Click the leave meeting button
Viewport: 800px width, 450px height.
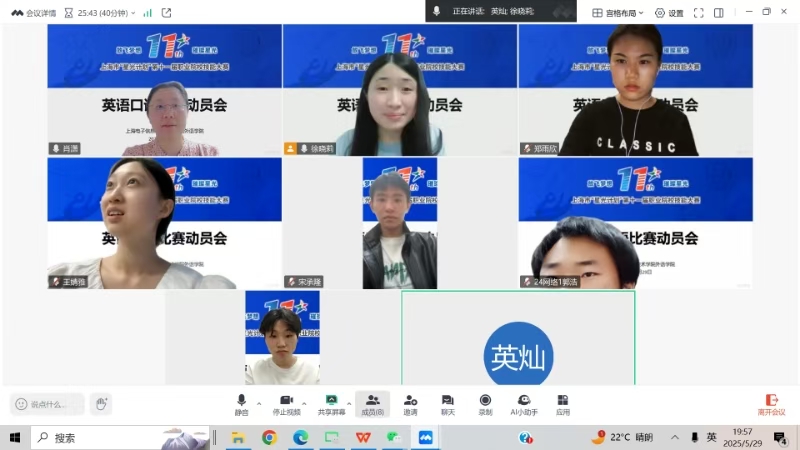point(771,404)
